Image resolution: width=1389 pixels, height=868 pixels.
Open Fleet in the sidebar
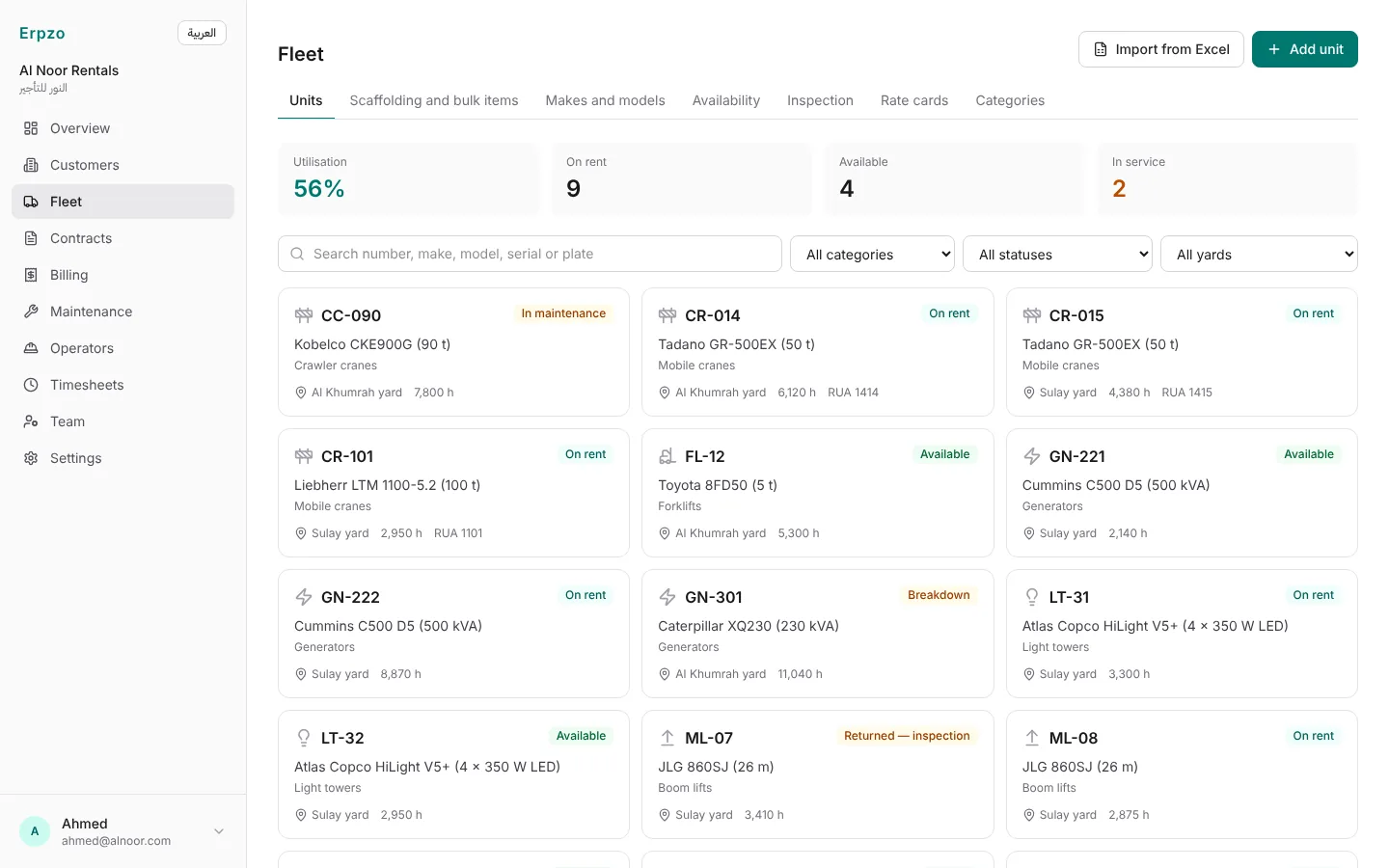[123, 202]
